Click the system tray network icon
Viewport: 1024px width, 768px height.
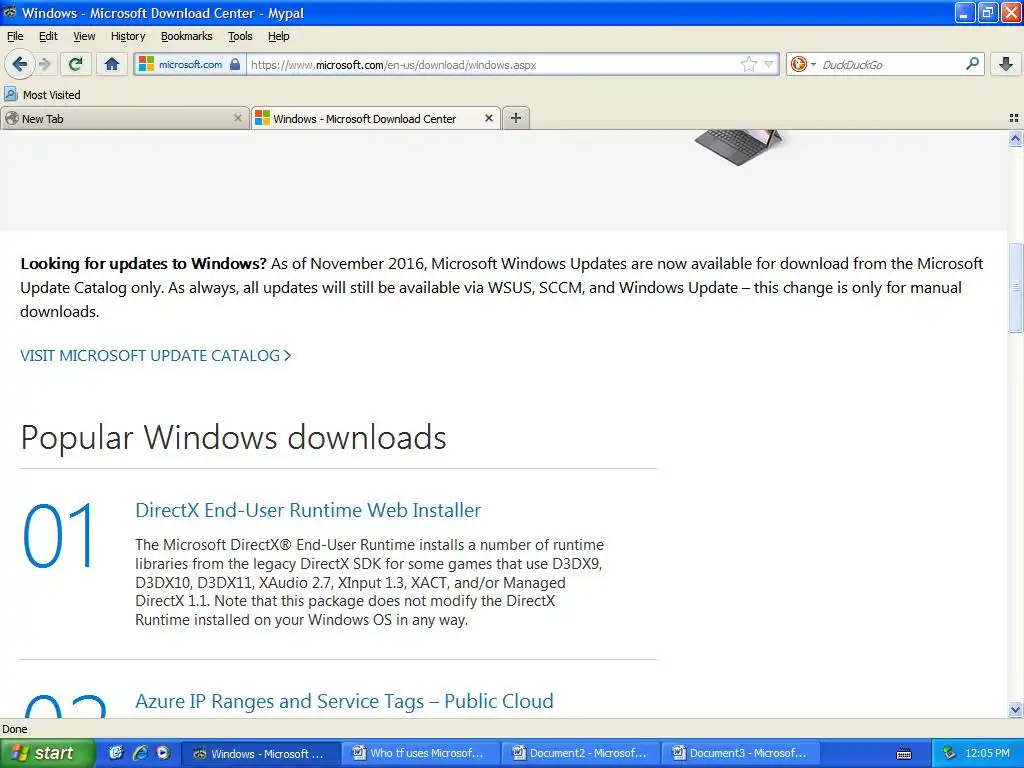point(949,754)
